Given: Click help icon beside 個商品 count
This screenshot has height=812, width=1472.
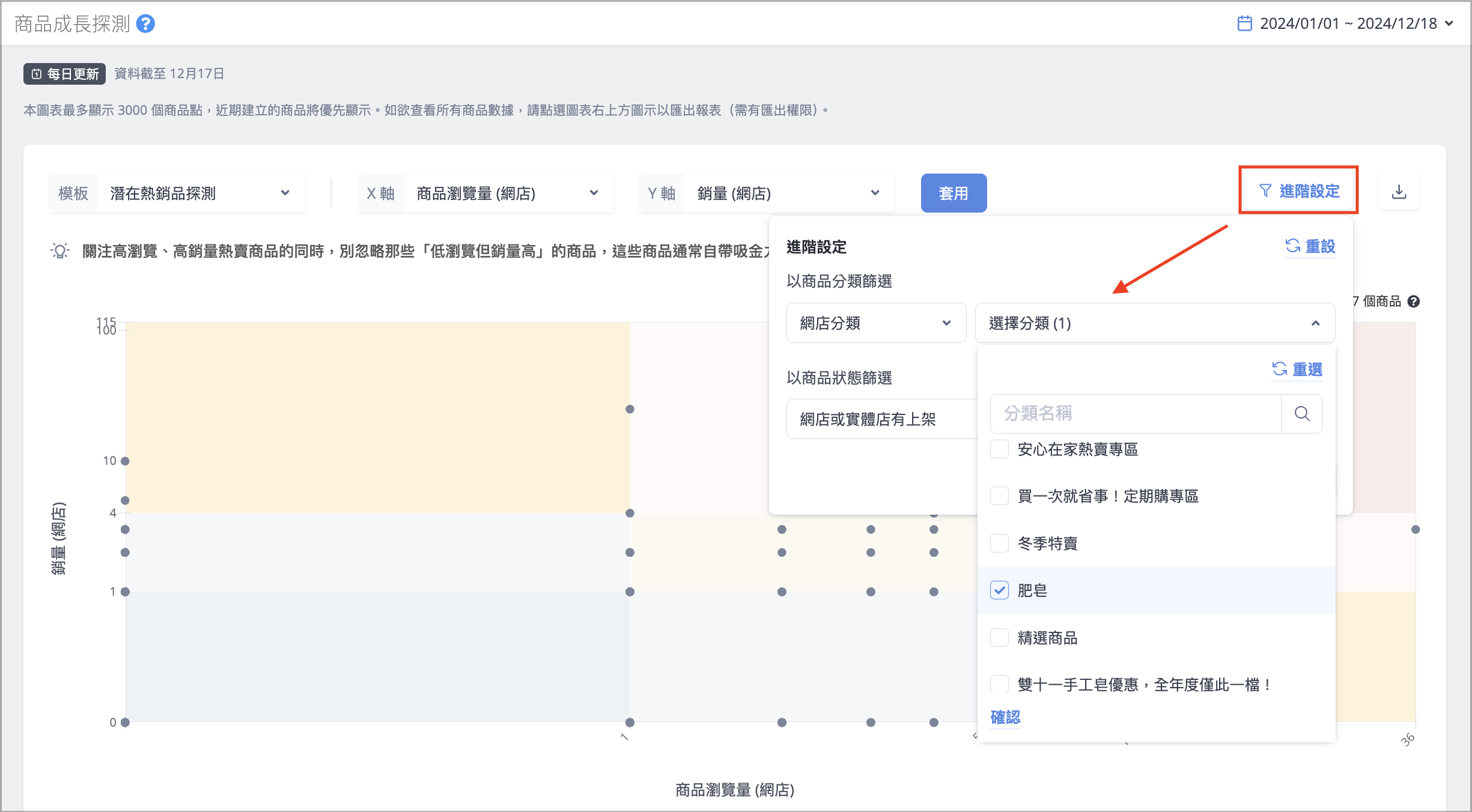Looking at the screenshot, I should 1414,301.
